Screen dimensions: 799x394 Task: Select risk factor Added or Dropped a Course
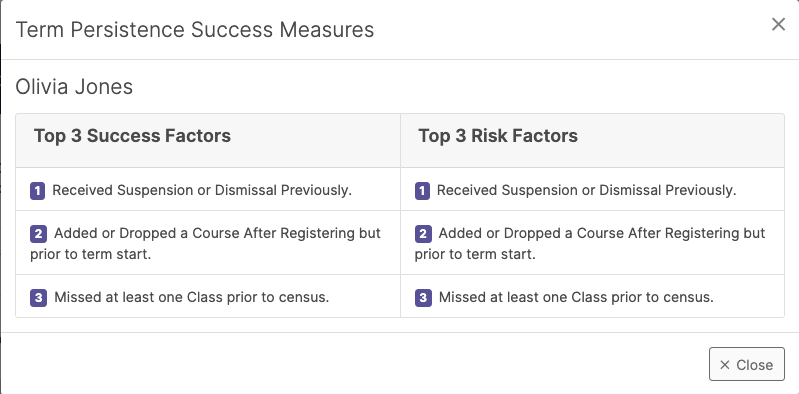(590, 244)
